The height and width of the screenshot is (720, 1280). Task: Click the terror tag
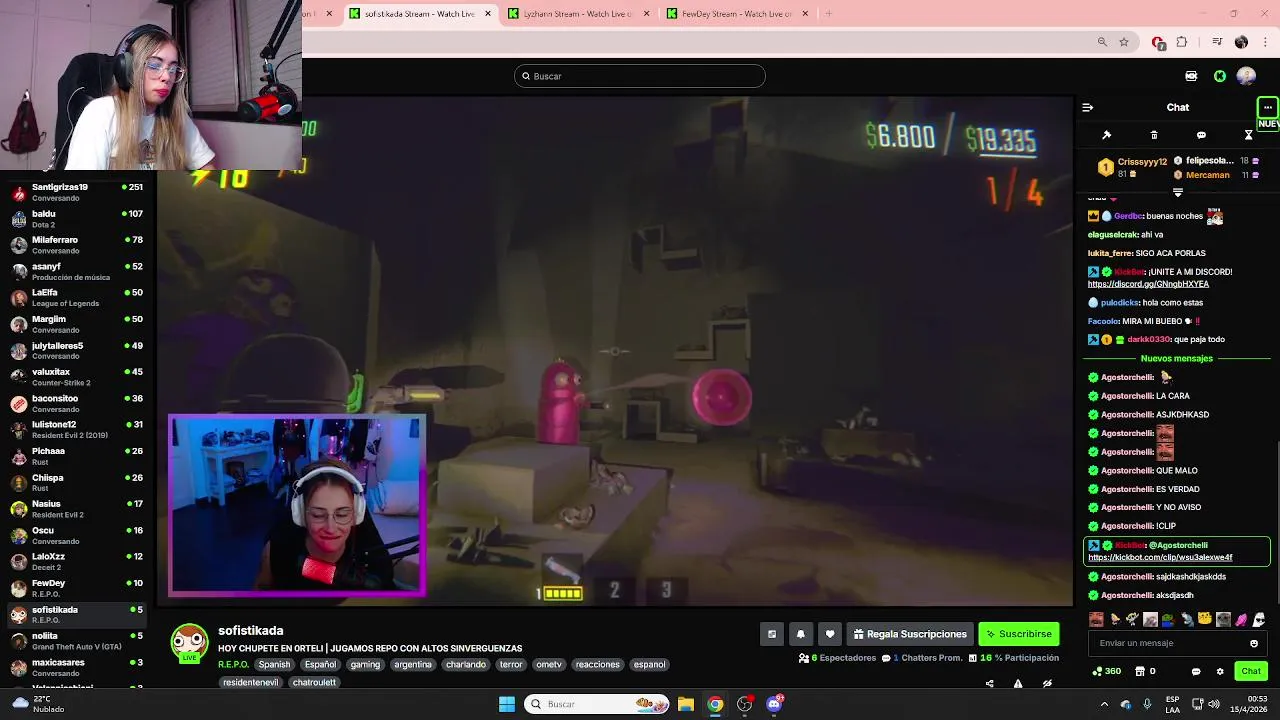tap(511, 664)
